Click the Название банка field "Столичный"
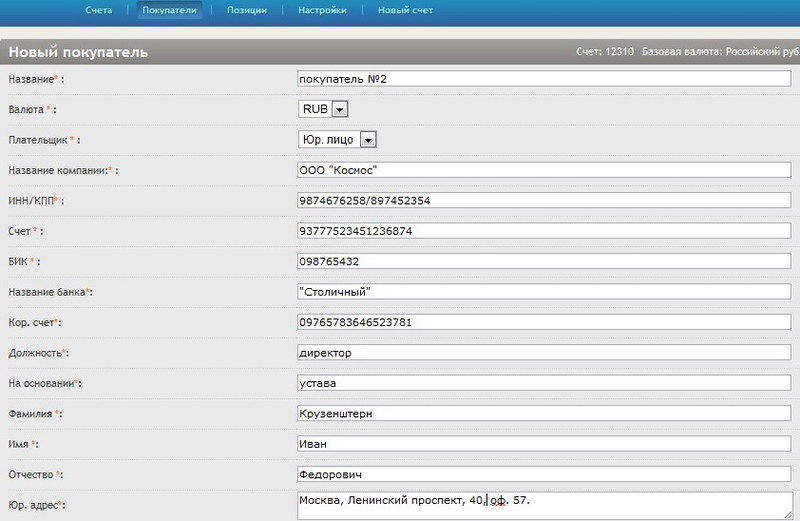Screen dimensions: 800x521 544,291
